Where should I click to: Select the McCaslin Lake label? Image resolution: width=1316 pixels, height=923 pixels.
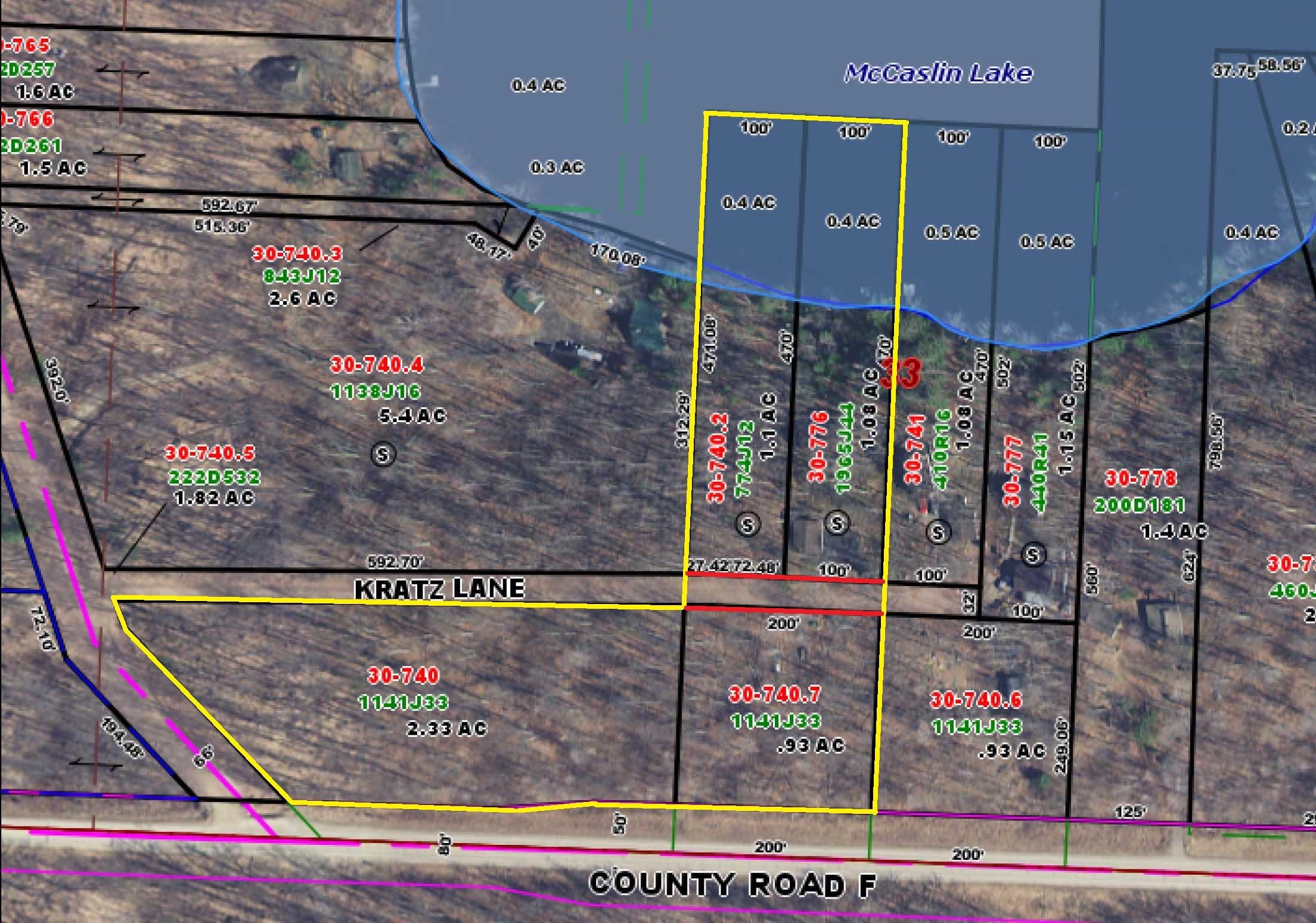pos(938,73)
